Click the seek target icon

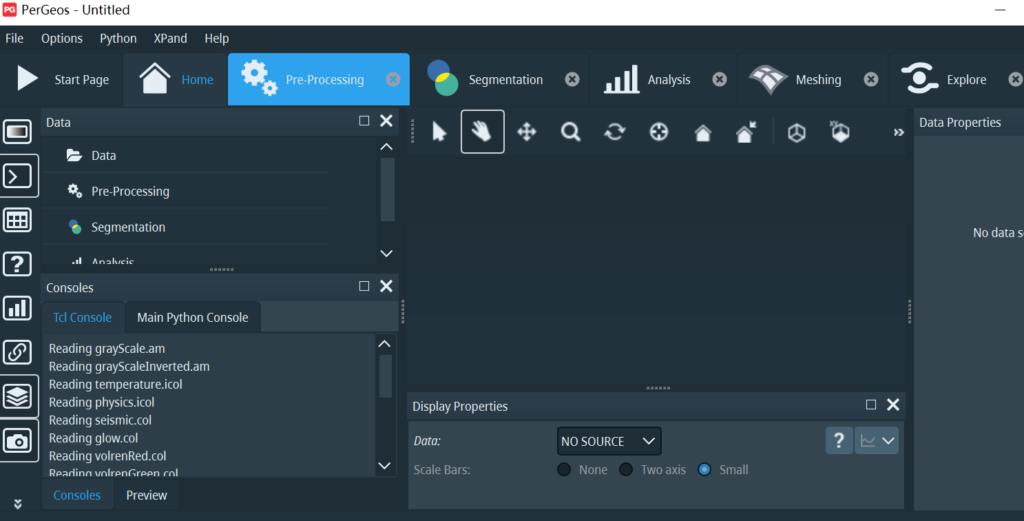pos(659,132)
